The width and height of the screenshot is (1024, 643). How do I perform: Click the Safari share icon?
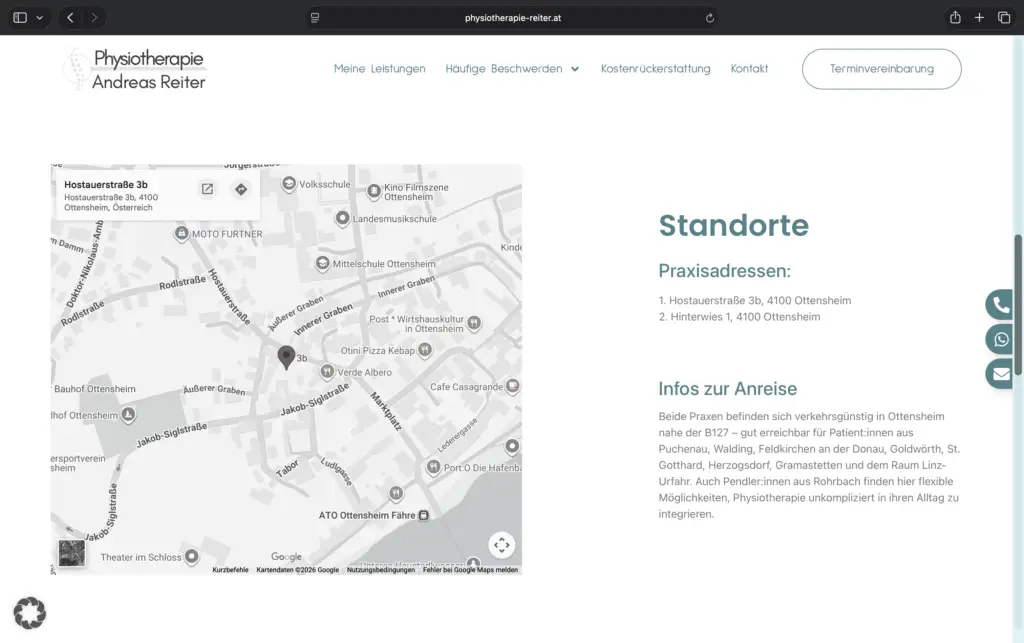(x=955, y=18)
